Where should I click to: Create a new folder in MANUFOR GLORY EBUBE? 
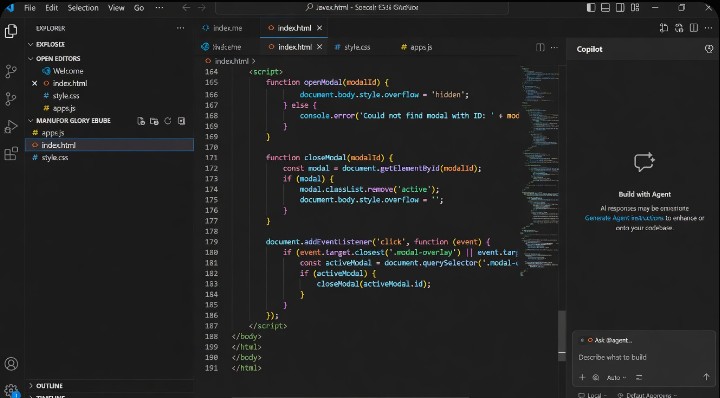pos(154,121)
